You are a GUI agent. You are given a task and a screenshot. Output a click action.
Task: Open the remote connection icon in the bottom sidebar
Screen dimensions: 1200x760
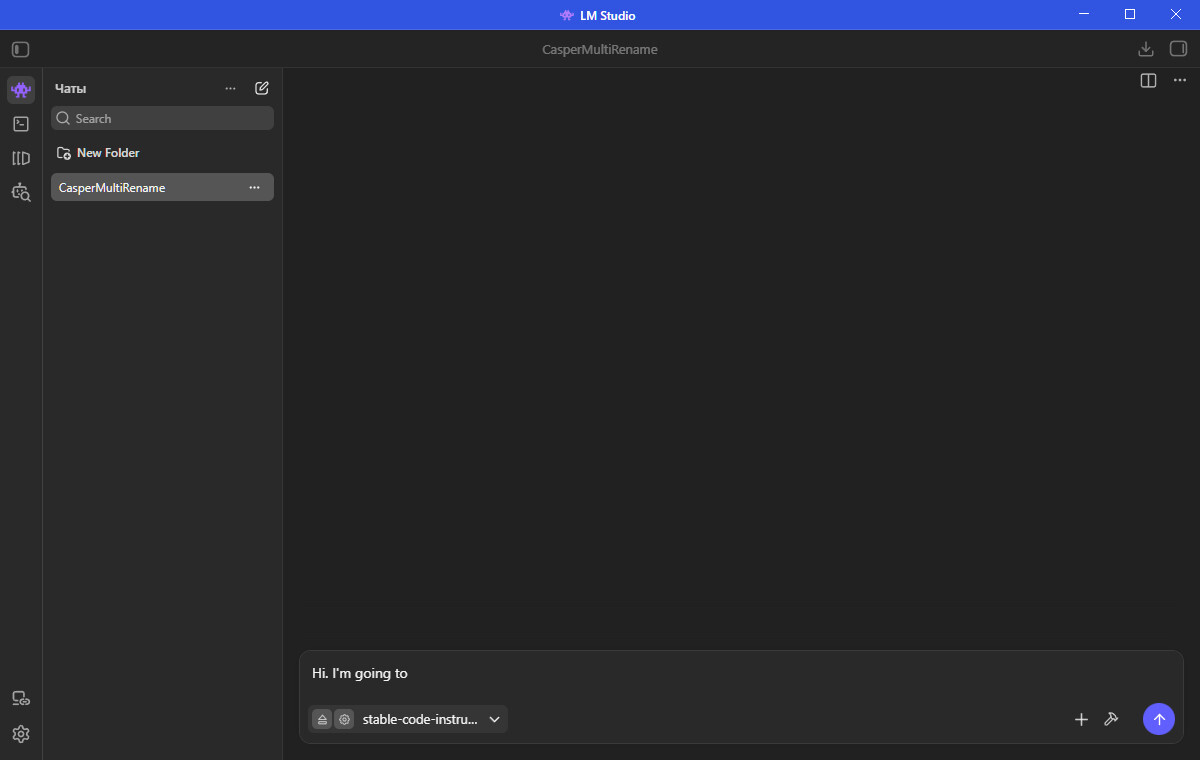[x=21, y=698]
